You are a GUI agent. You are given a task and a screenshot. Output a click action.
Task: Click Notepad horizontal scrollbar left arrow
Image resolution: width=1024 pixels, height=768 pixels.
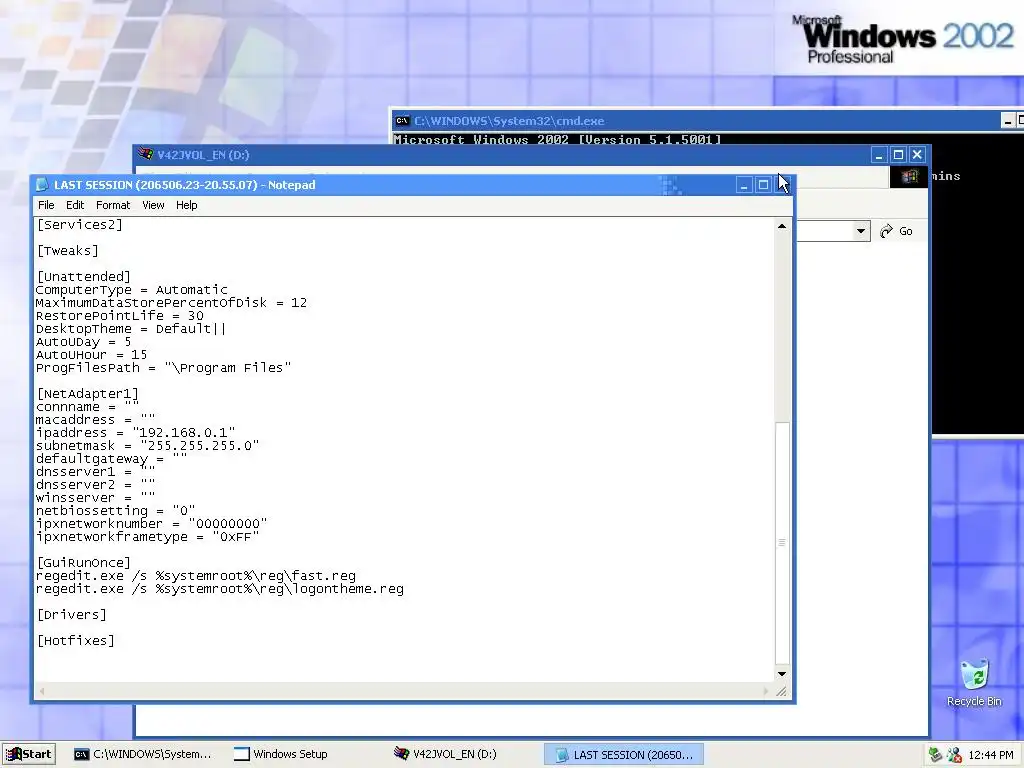(x=42, y=691)
